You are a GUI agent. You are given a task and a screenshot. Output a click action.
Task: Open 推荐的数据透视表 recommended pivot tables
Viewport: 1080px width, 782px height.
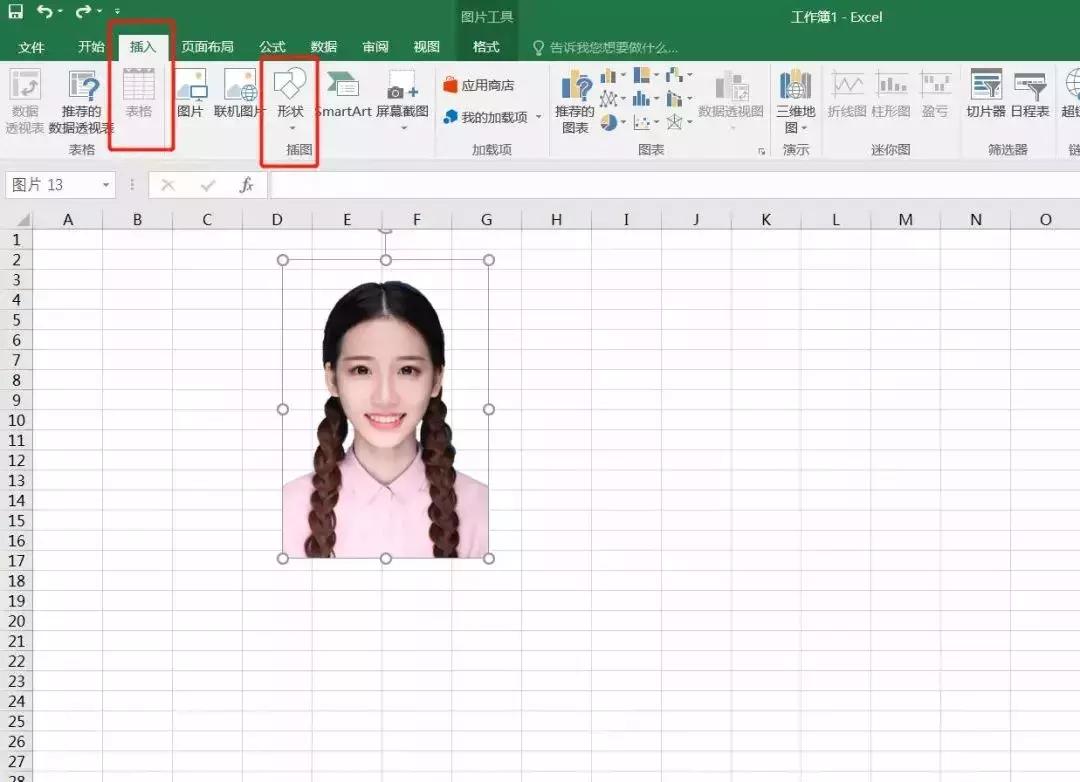coord(82,101)
